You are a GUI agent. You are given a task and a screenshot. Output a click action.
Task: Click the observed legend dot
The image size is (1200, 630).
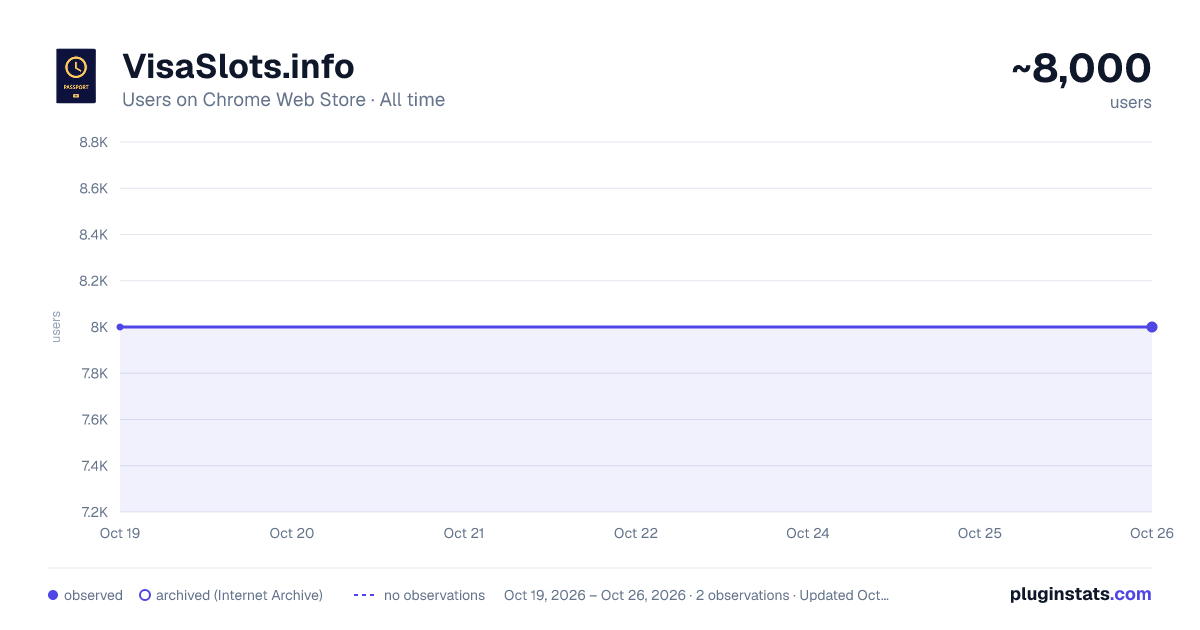pos(53,595)
